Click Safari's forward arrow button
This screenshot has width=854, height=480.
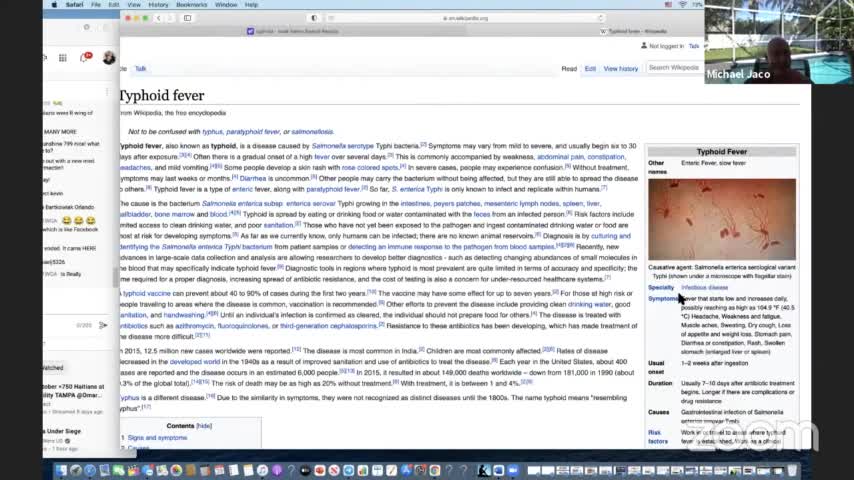(x=170, y=18)
